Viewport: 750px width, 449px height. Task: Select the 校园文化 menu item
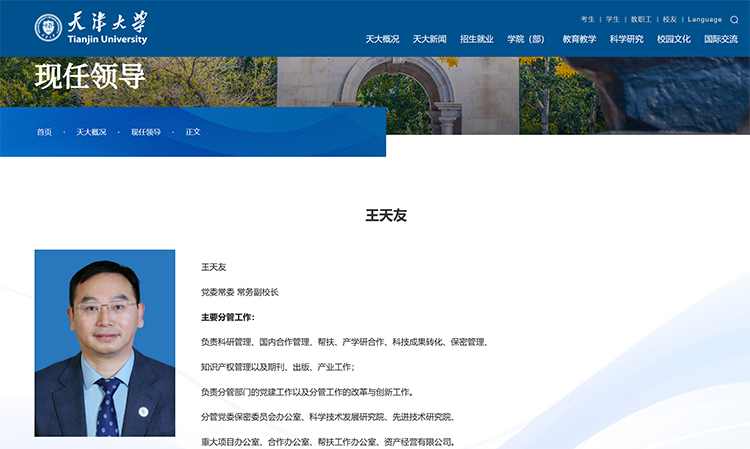click(x=673, y=39)
